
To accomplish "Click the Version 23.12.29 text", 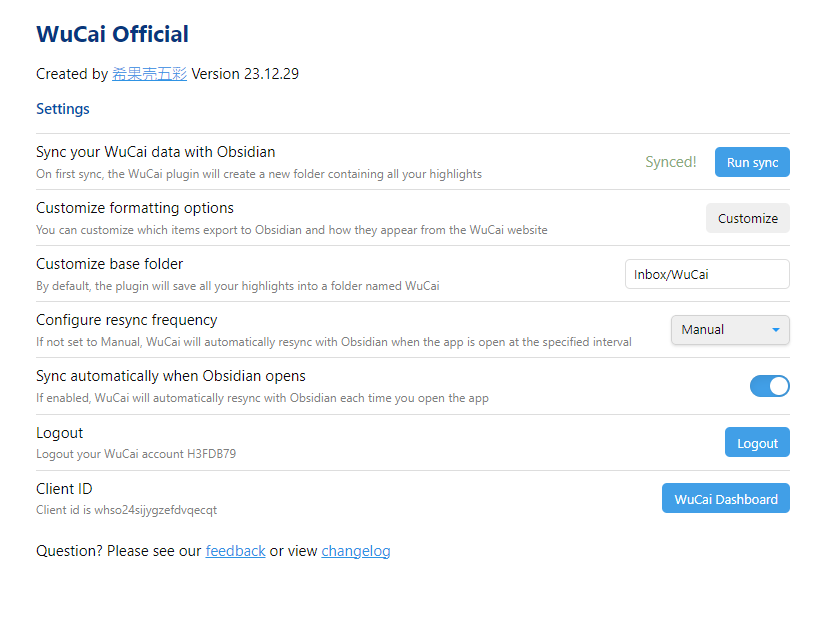I will click(245, 74).
